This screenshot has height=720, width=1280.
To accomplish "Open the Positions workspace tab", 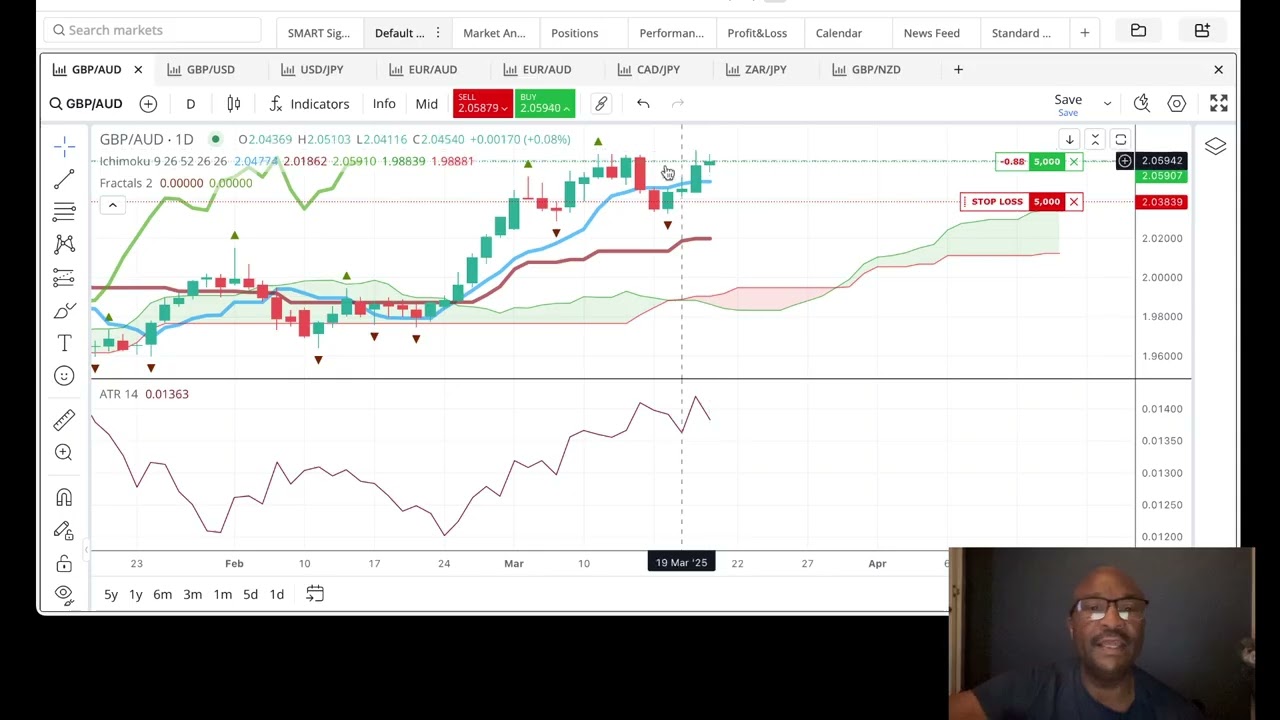I will 575,33.
